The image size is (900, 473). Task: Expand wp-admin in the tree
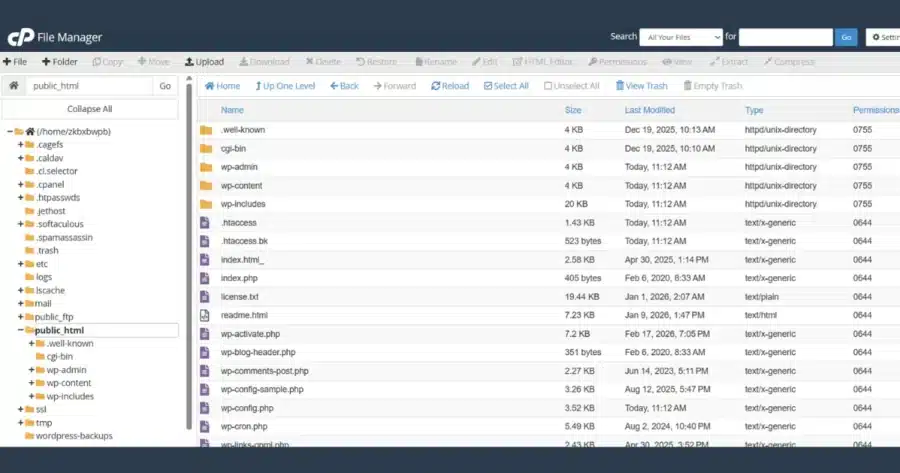tap(32, 370)
